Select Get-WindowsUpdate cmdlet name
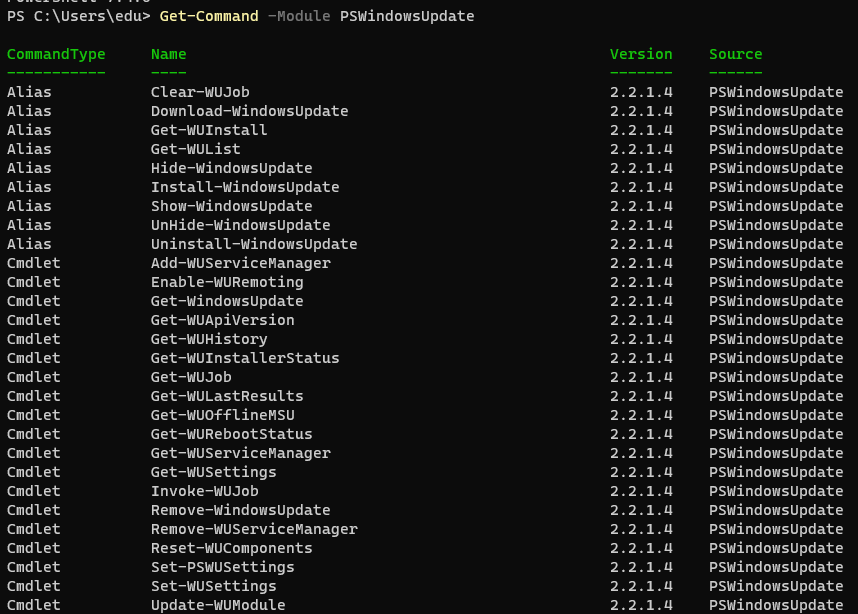The width and height of the screenshot is (858, 614). click(227, 301)
